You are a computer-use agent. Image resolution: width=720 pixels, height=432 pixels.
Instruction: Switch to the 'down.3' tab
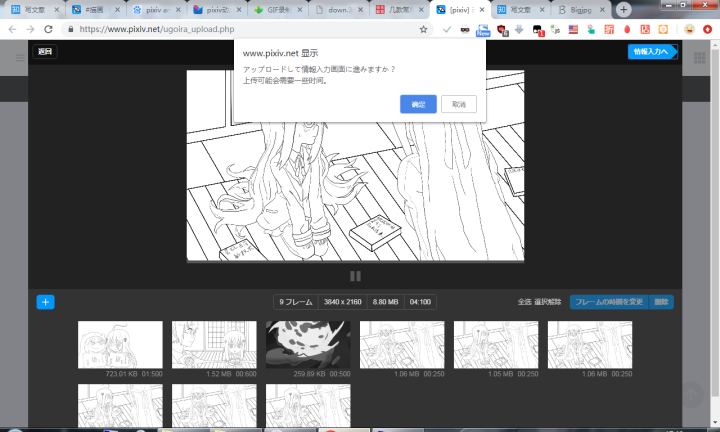coord(338,10)
